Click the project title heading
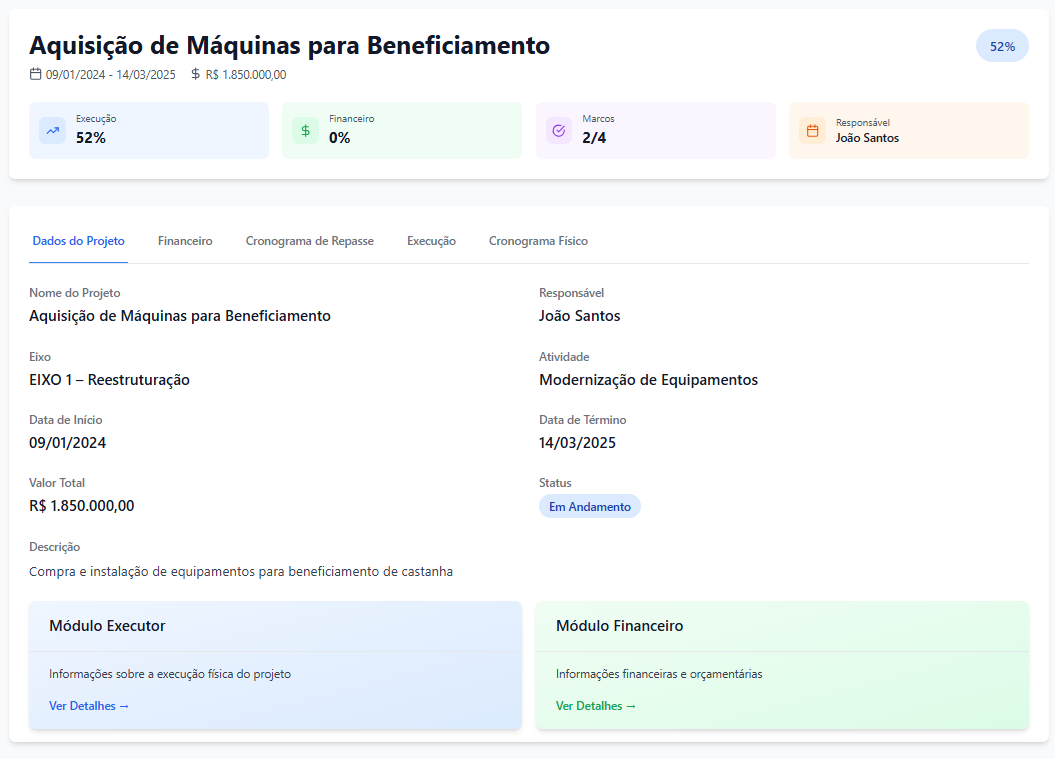The image size is (1055, 759). pyautogui.click(x=289, y=45)
